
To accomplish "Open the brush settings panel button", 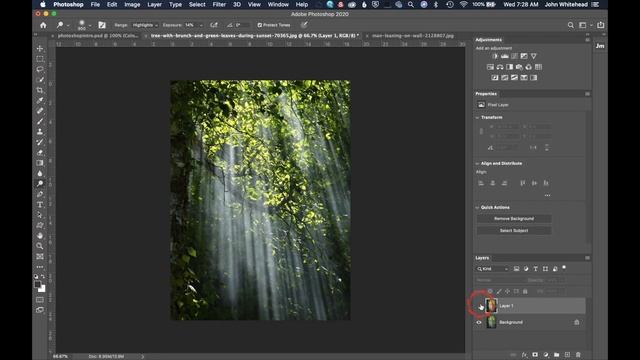I will tap(102, 25).
